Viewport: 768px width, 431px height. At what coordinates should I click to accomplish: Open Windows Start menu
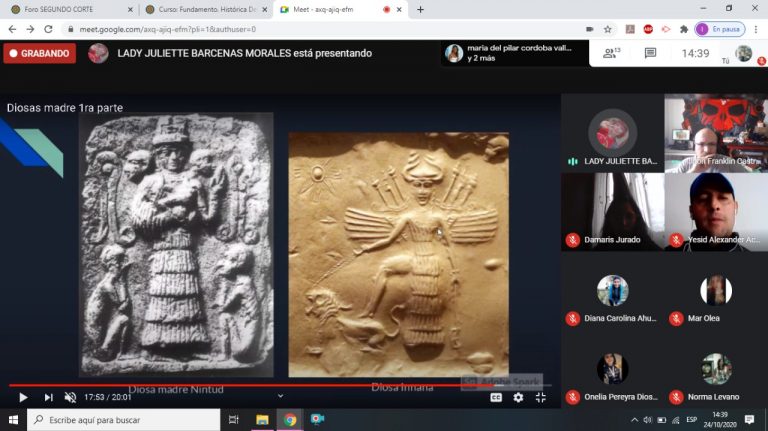pyautogui.click(x=13, y=420)
